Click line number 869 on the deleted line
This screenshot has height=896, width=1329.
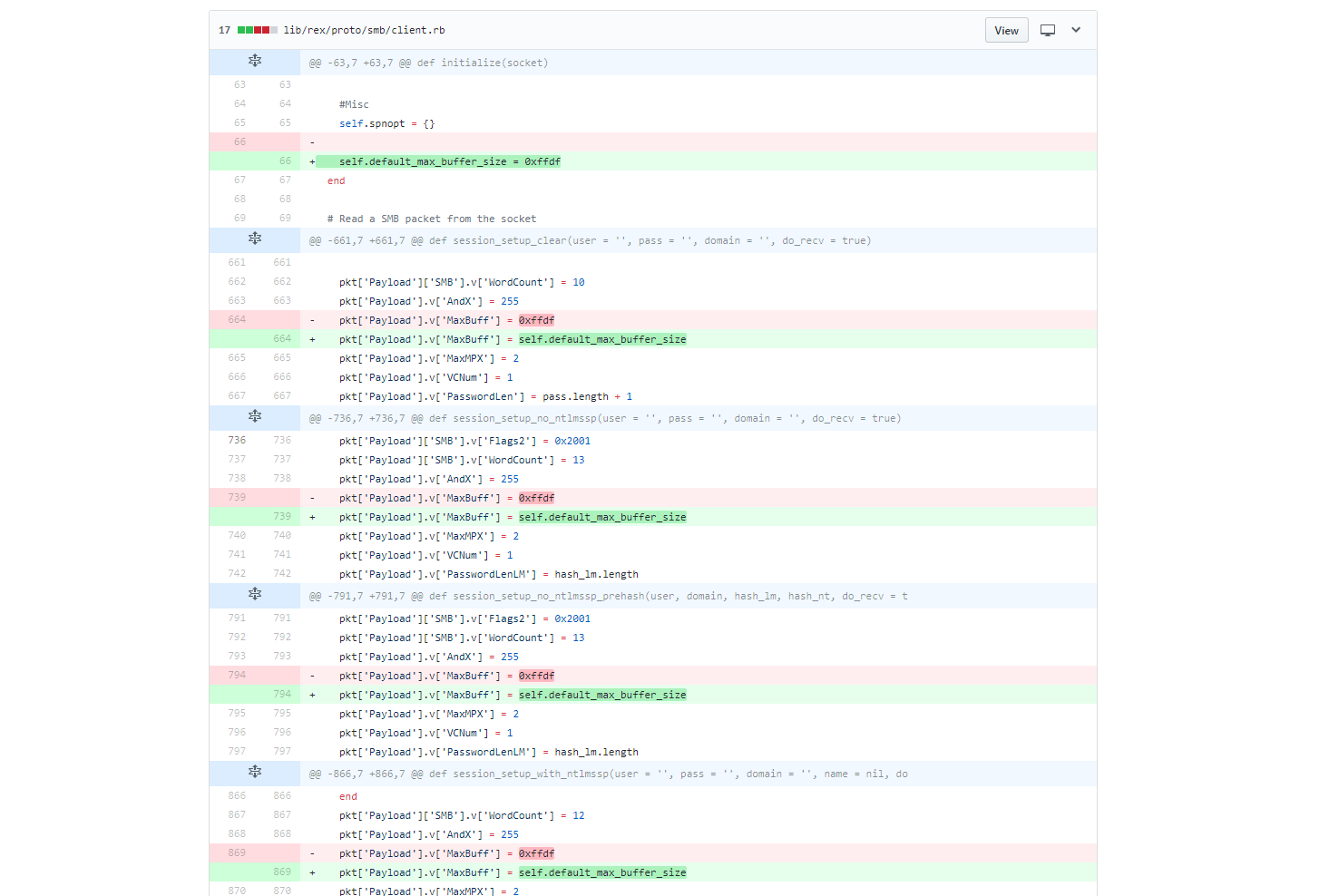point(236,852)
